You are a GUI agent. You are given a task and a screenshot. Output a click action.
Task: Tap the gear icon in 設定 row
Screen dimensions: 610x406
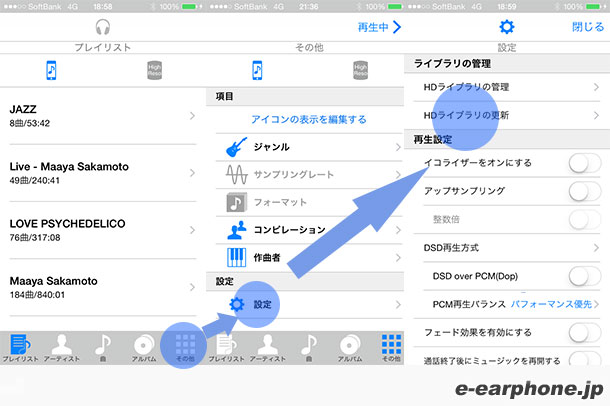(x=237, y=304)
